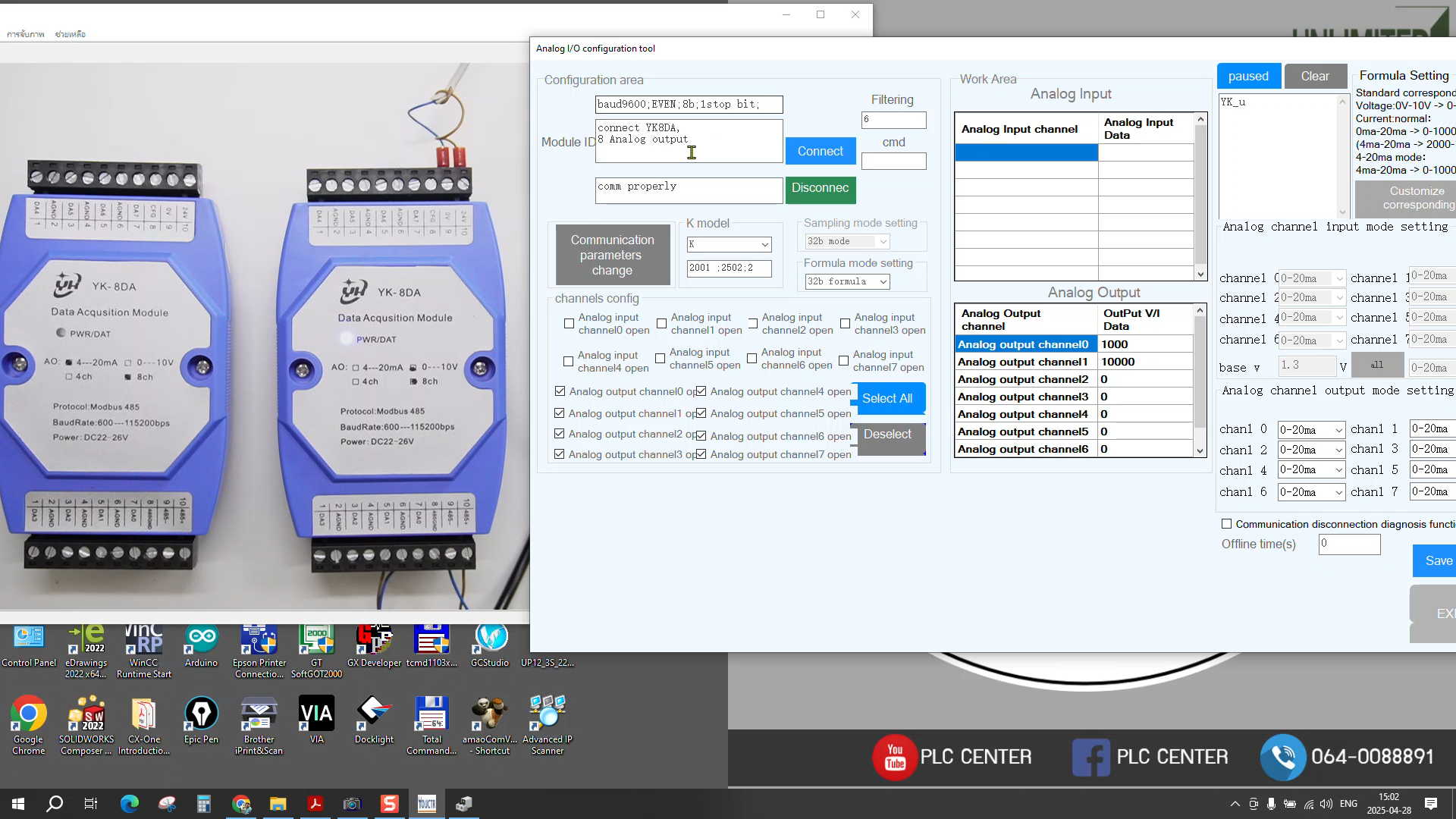1456x819 pixels.
Task: Enable Communication disconnection diagnosis function
Action: [x=1226, y=523]
